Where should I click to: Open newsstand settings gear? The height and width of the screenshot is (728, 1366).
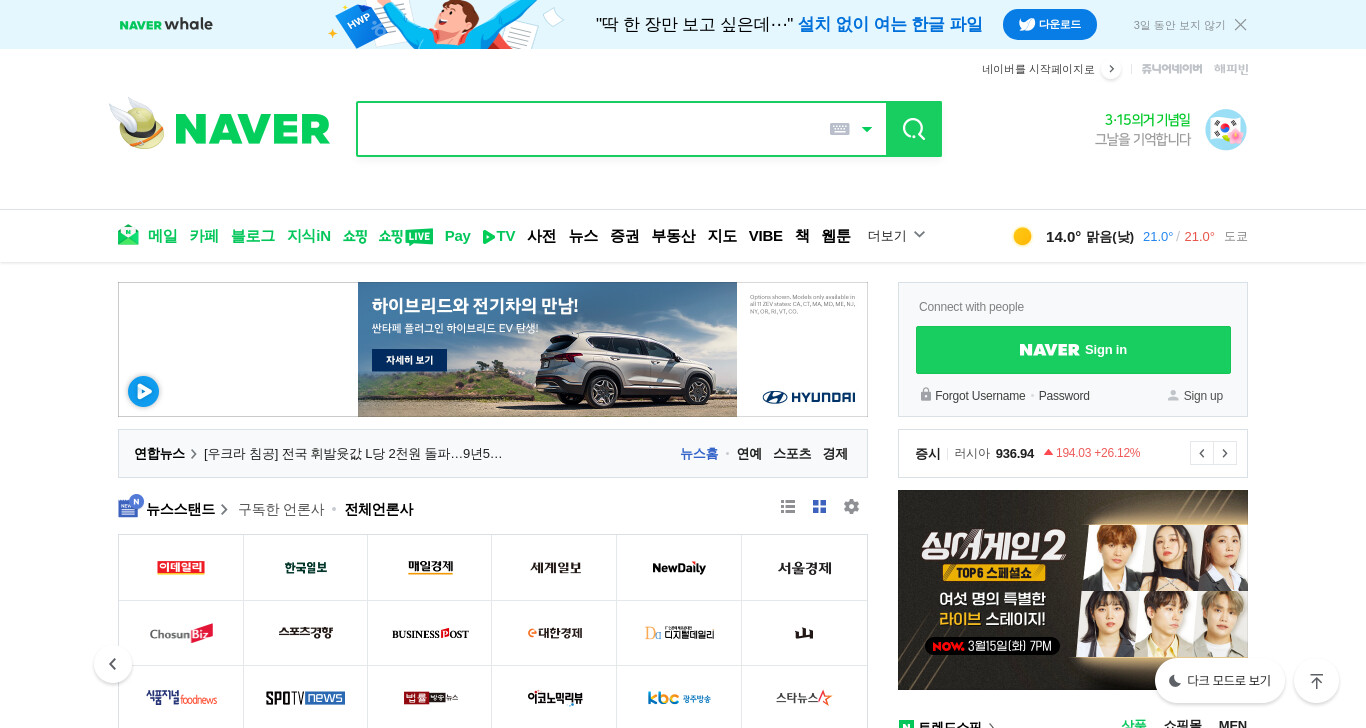[x=851, y=507]
